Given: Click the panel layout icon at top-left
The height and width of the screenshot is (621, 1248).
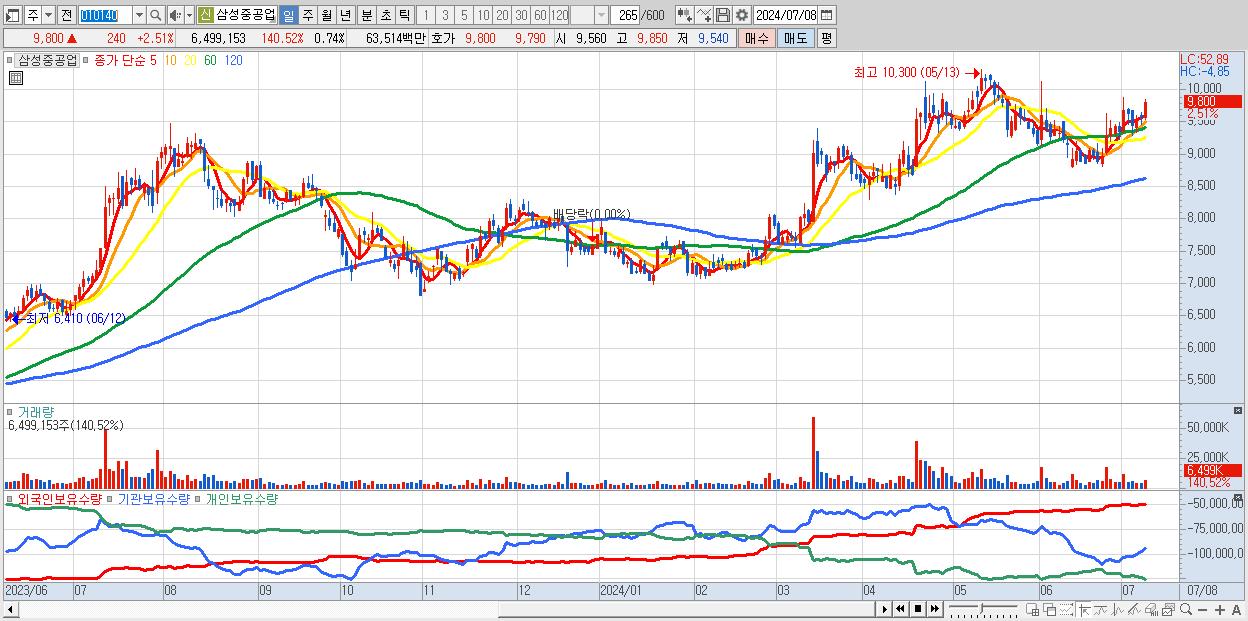Looking at the screenshot, I should point(13,15).
